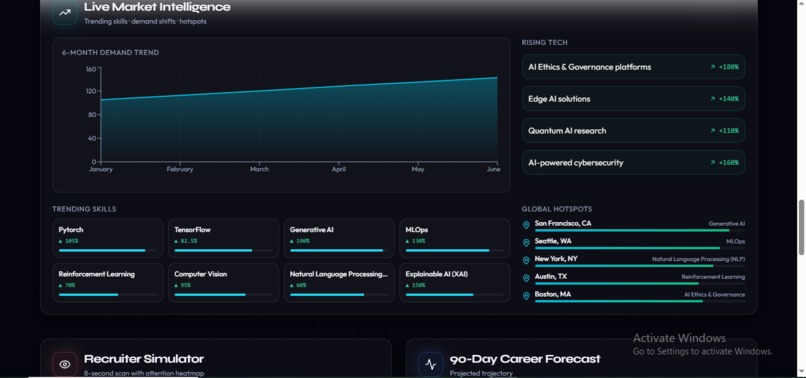806x378 pixels.
Task: Click the San Francisco location pin icon
Action: [526, 225]
